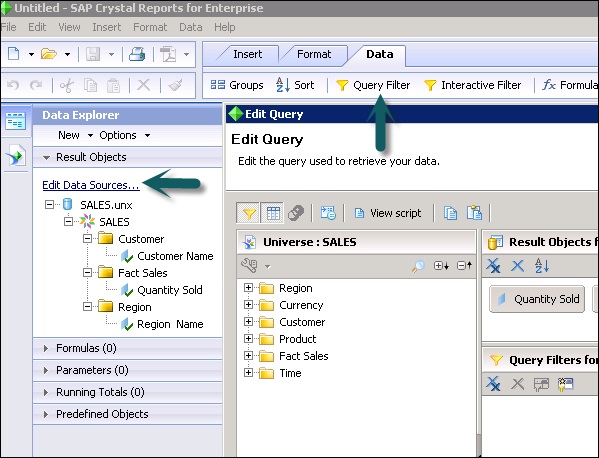Expand the Running Totals (0) section
The image size is (599, 458).
(x=46, y=392)
